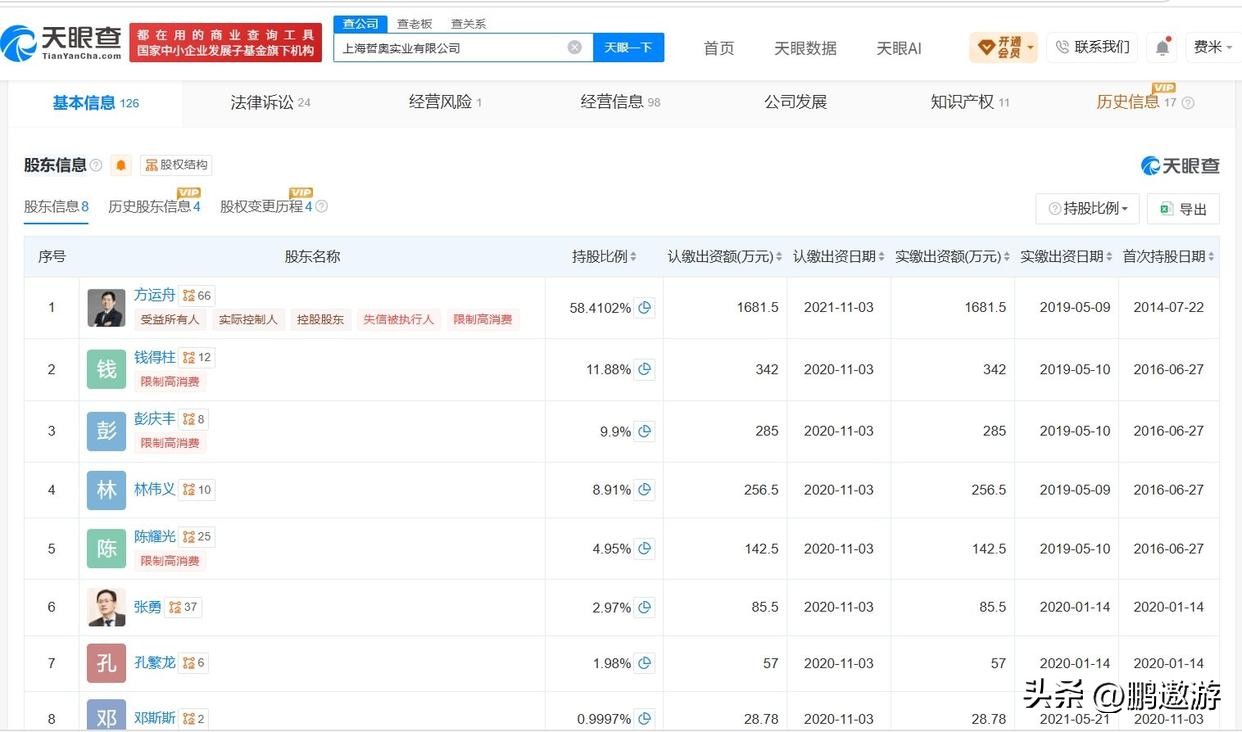Open 张勇 related companies badge 37
The image size is (1242, 732).
(183, 607)
